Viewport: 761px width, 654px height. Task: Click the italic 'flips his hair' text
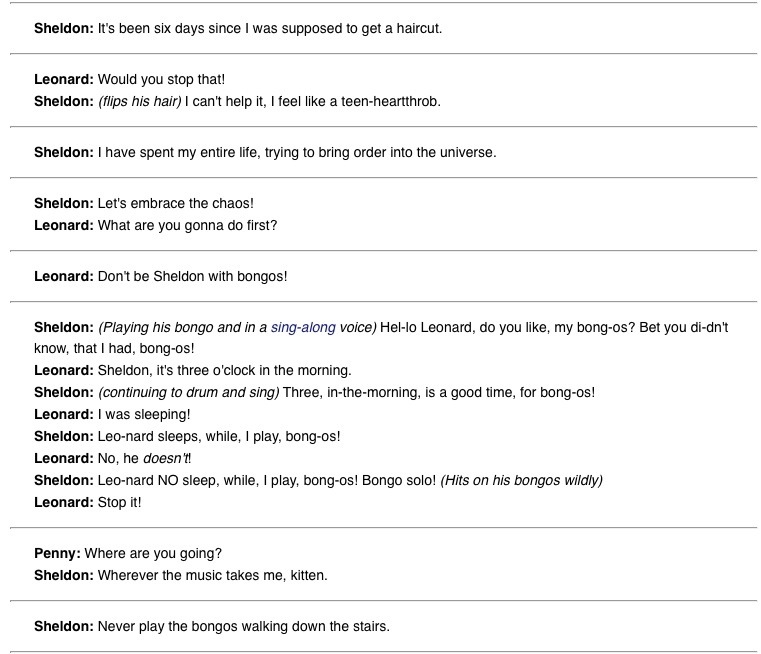[139, 102]
